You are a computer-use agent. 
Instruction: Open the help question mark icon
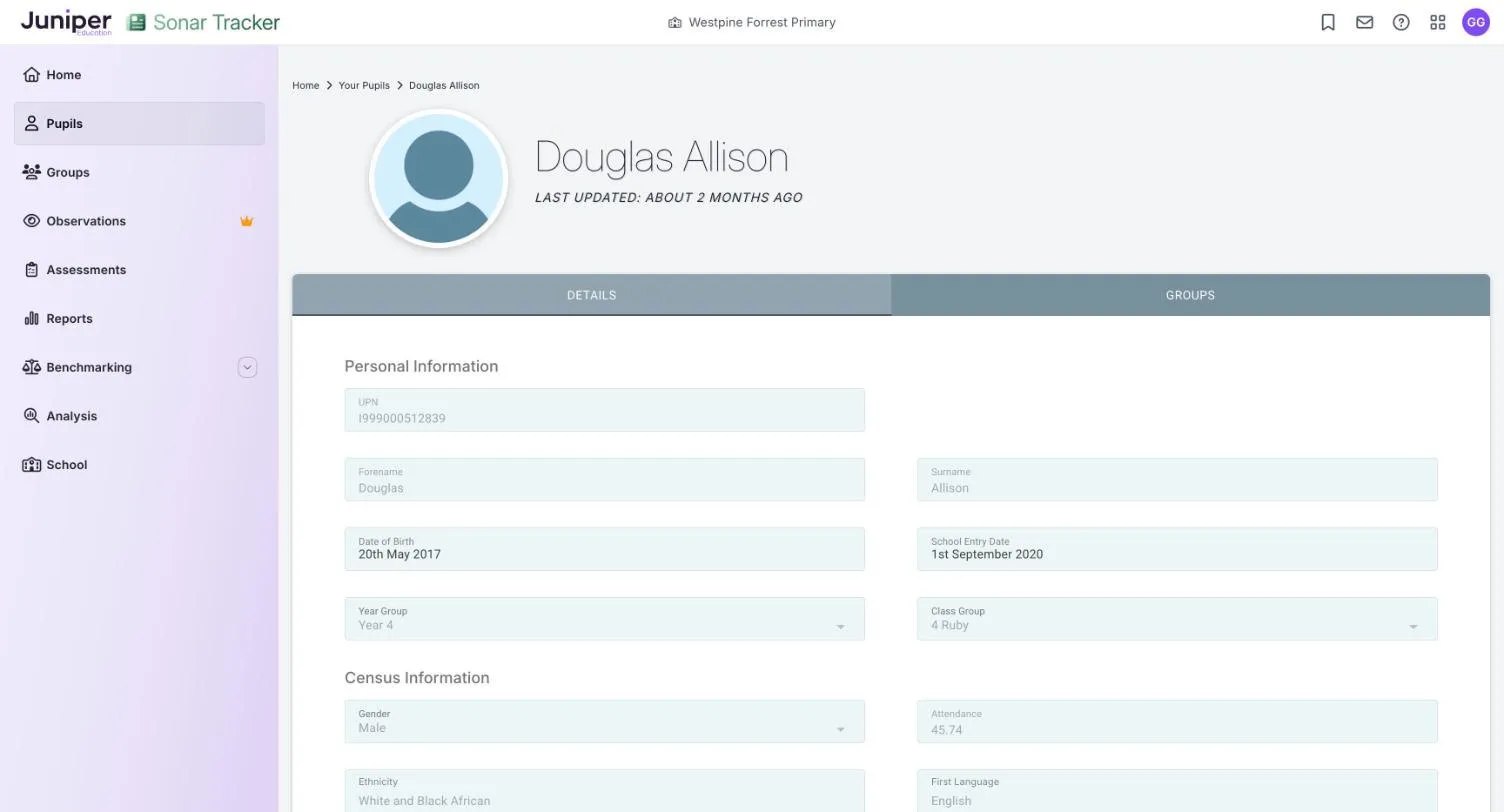tap(1401, 22)
